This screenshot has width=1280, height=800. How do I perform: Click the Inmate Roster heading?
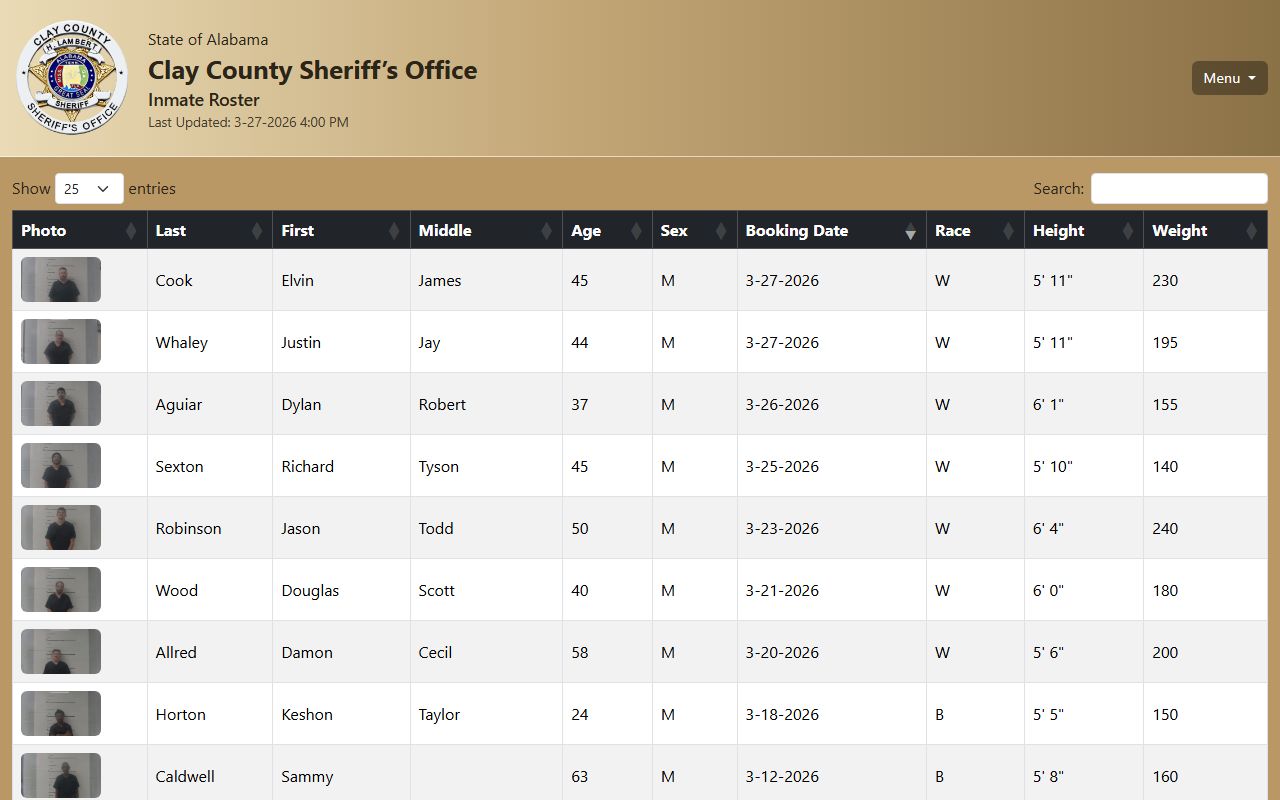[204, 100]
